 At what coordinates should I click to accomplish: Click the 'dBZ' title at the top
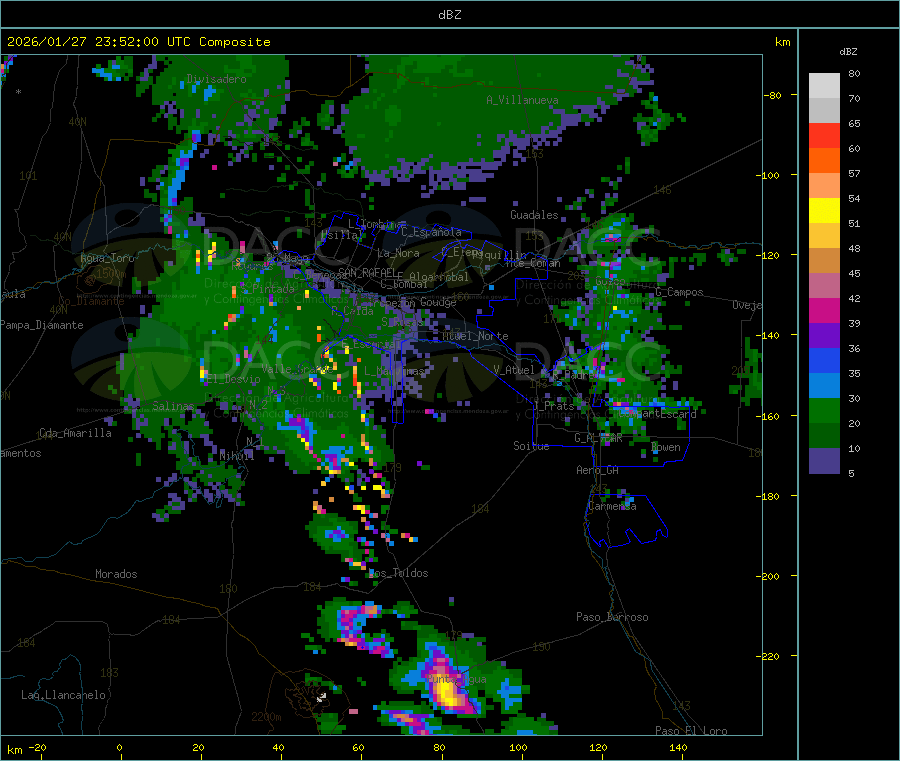(449, 15)
